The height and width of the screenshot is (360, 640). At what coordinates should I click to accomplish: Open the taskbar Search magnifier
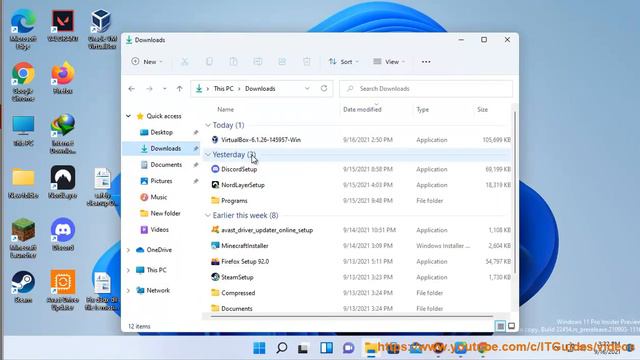point(282,348)
